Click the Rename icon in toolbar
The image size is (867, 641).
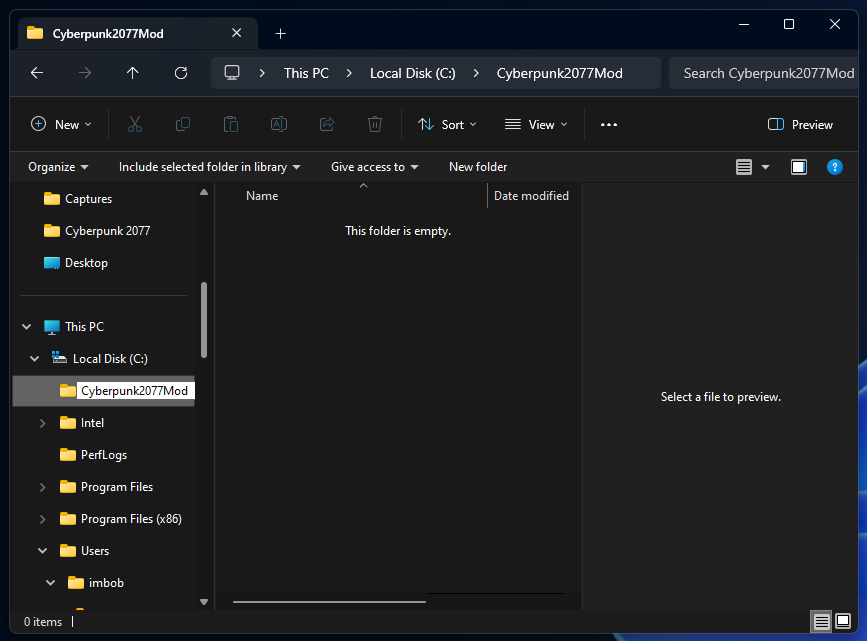coord(279,124)
